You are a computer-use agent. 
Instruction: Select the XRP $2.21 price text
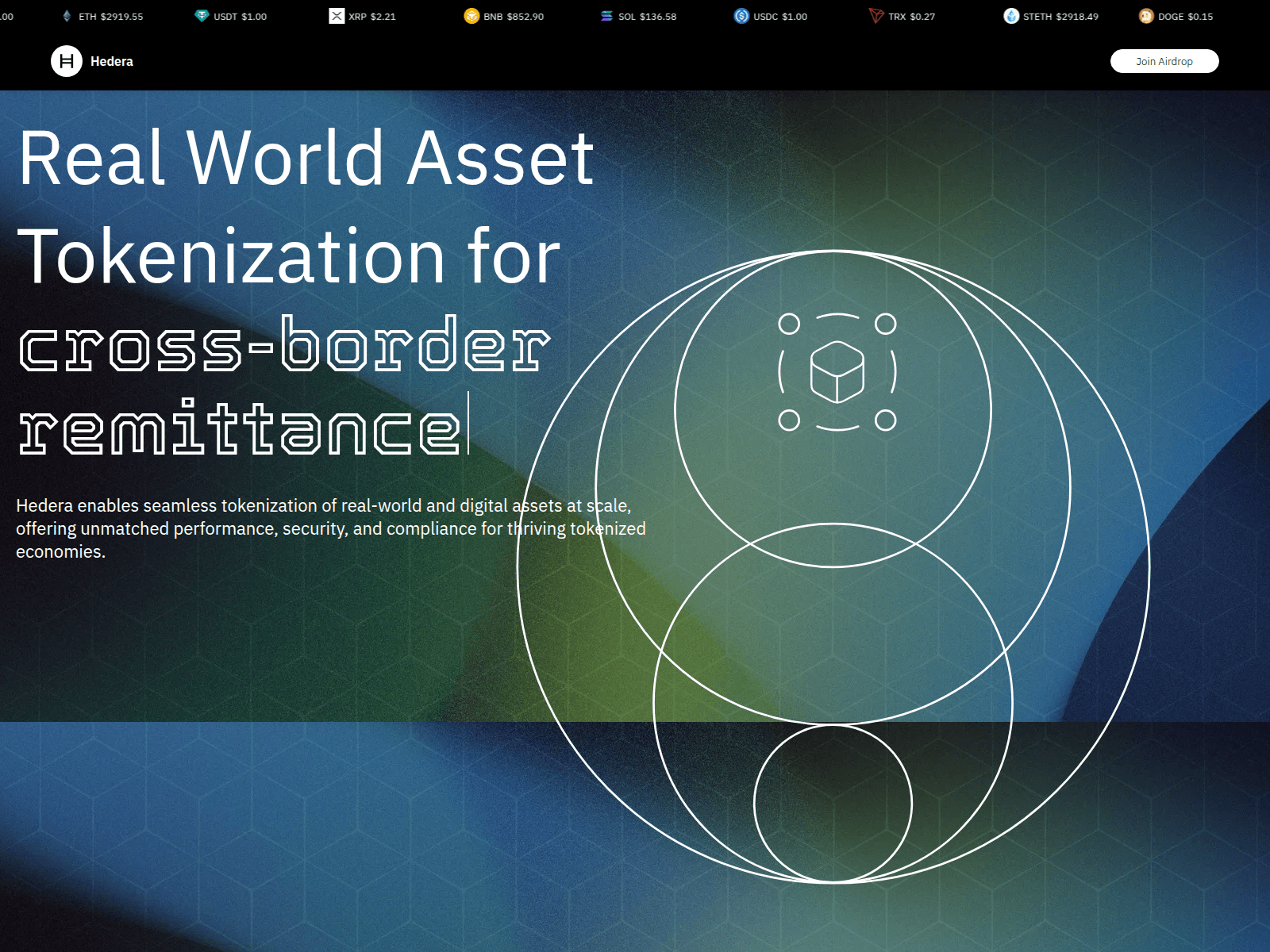[x=372, y=17]
